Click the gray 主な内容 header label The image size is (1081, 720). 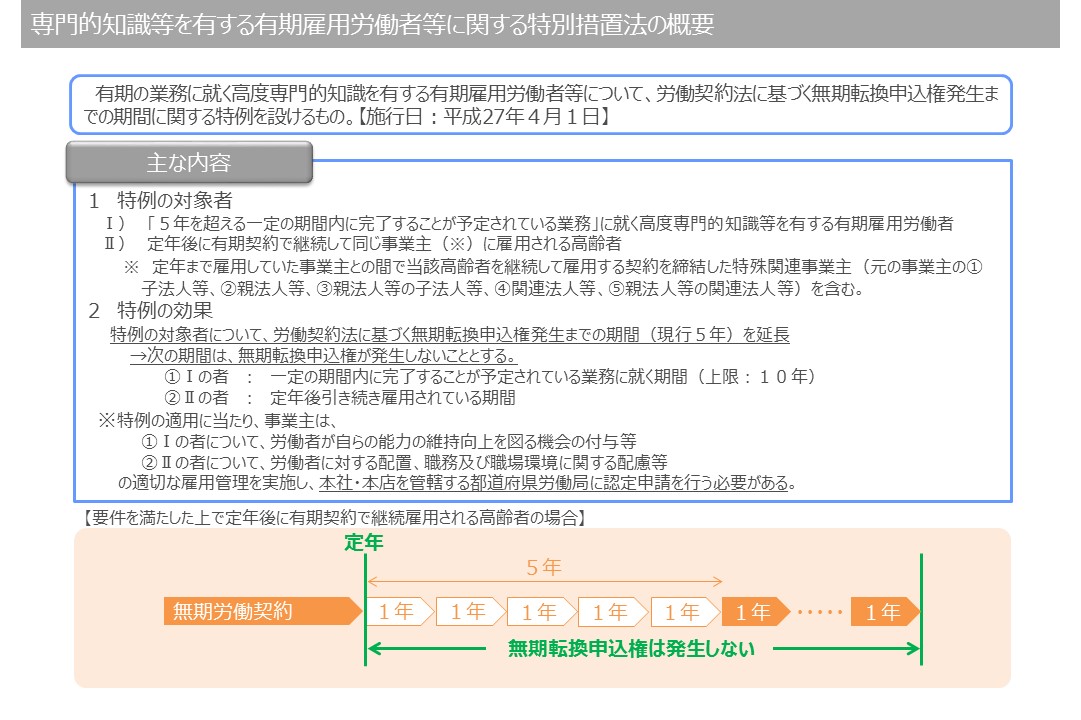point(189,163)
